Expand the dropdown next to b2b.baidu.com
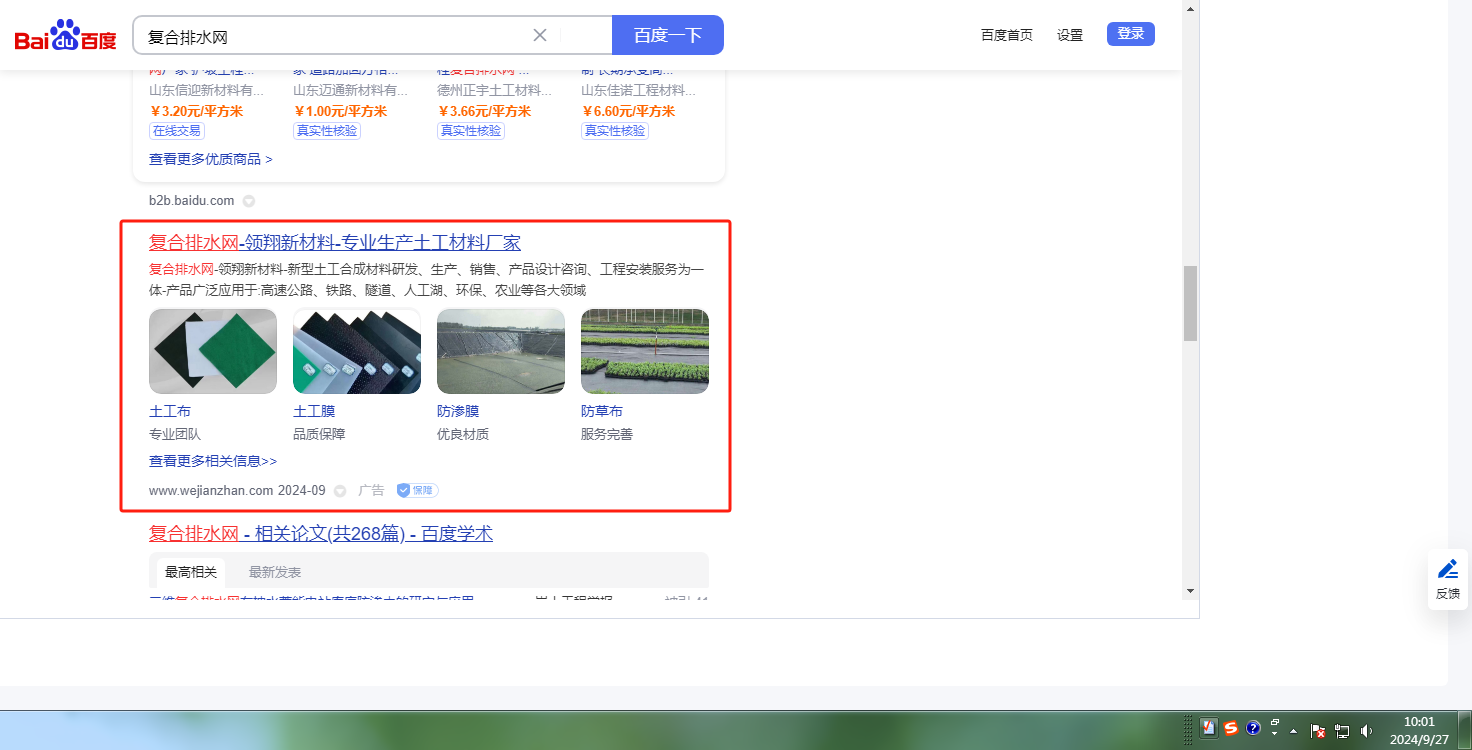1472x750 pixels. [249, 201]
